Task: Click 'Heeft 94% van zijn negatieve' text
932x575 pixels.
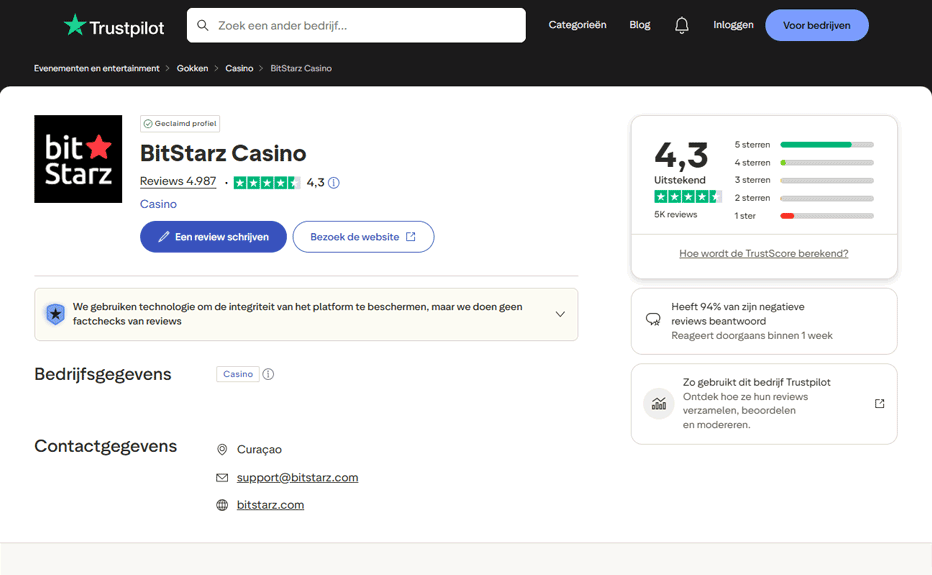Action: [x=738, y=307]
